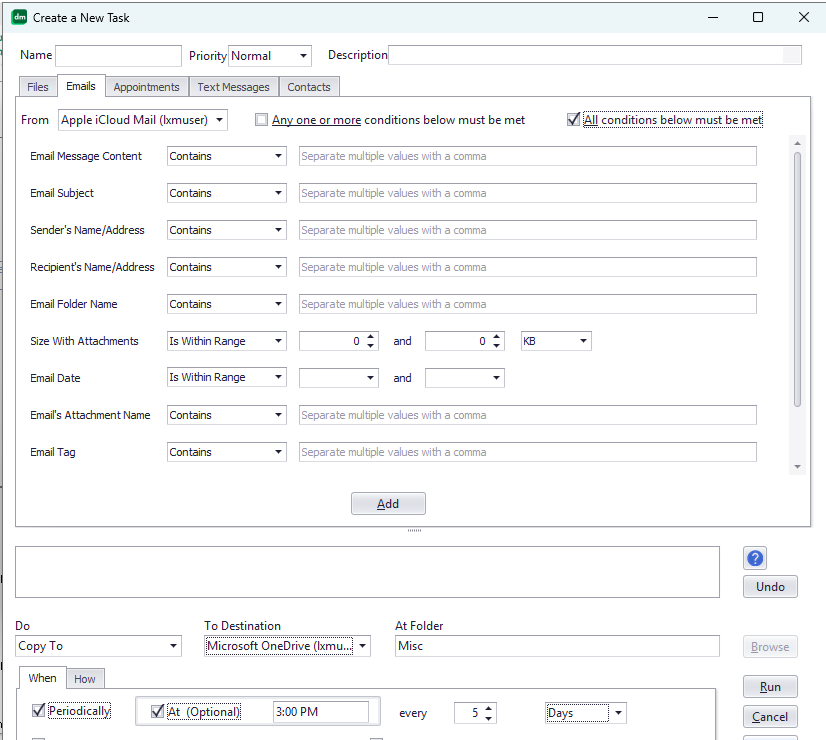Viewport: 826px width, 740px height.
Task: Change the From account dropdown
Action: coord(220,119)
